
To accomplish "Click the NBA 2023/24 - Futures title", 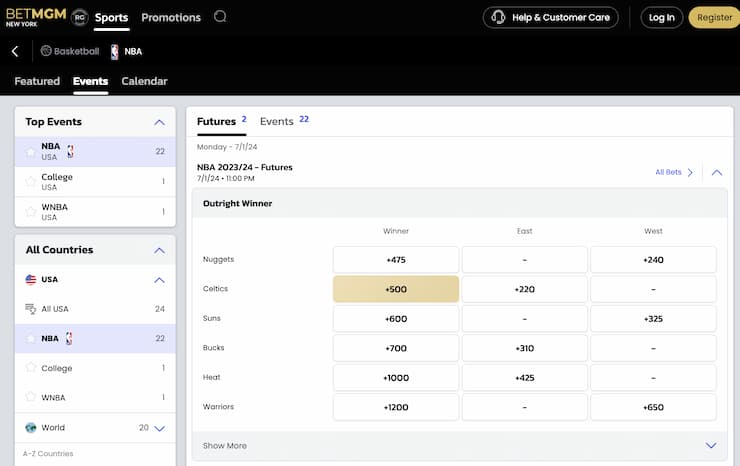I will [244, 167].
